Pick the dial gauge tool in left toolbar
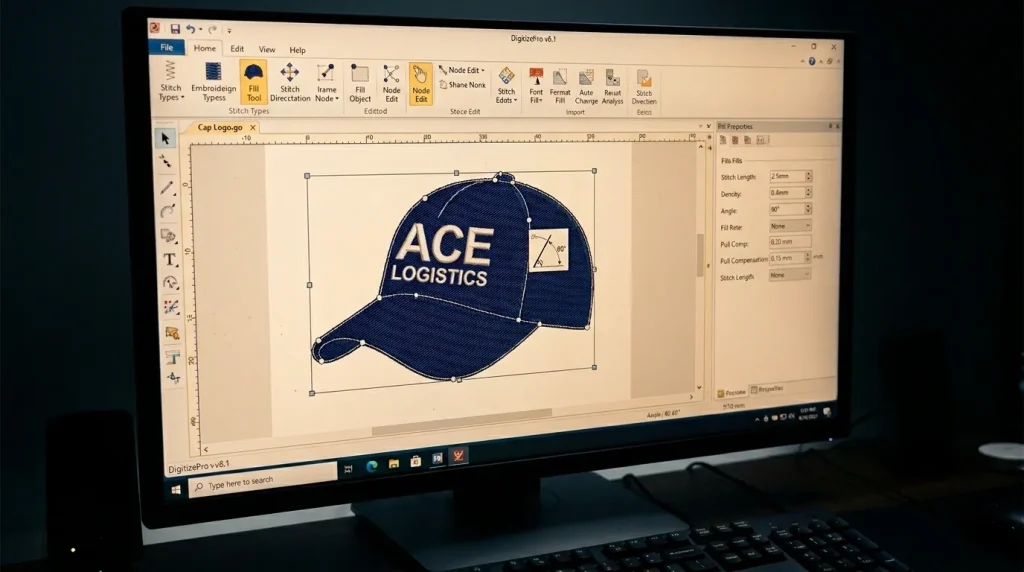 tap(170, 283)
